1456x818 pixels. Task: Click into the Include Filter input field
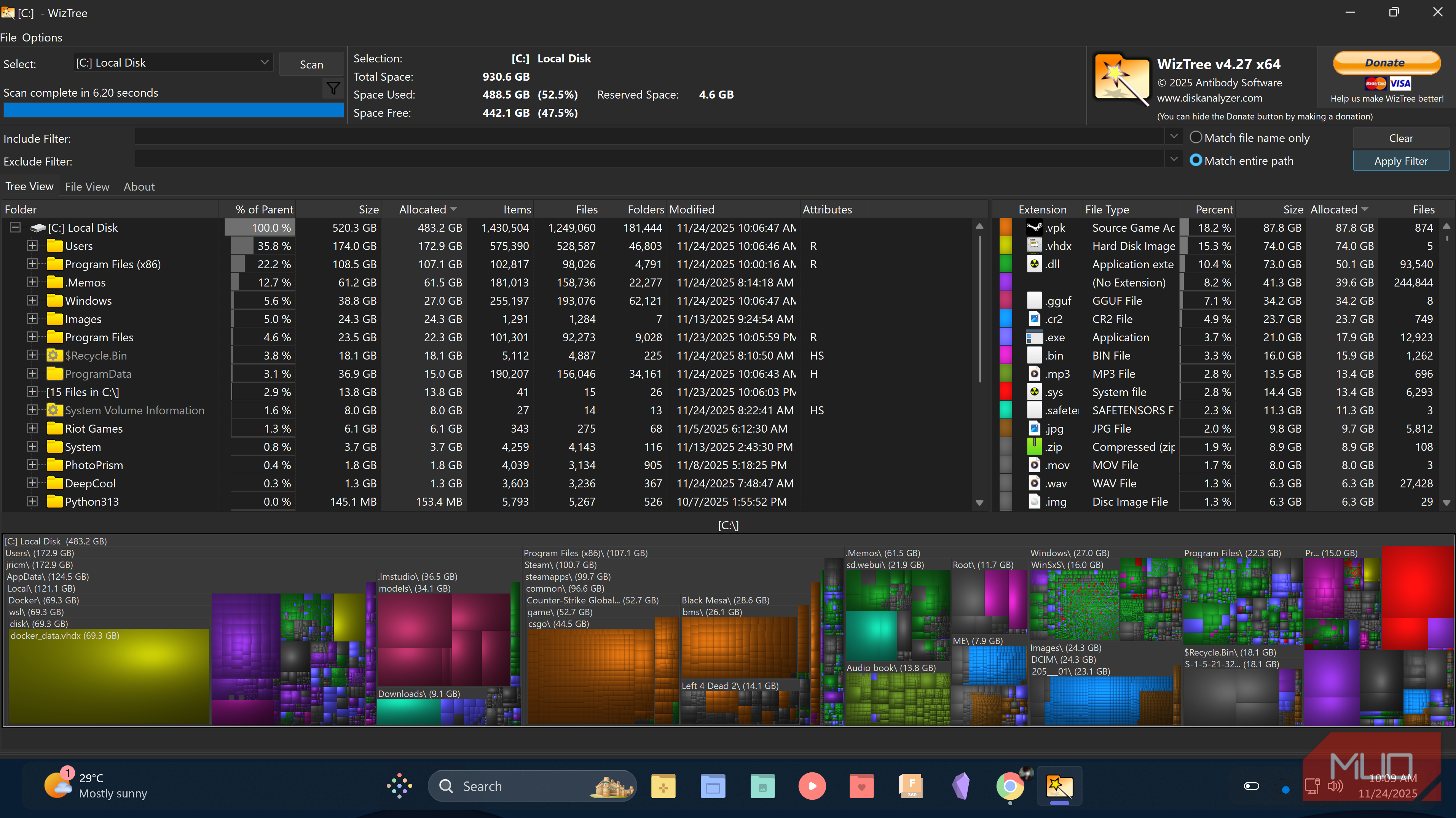pos(650,136)
